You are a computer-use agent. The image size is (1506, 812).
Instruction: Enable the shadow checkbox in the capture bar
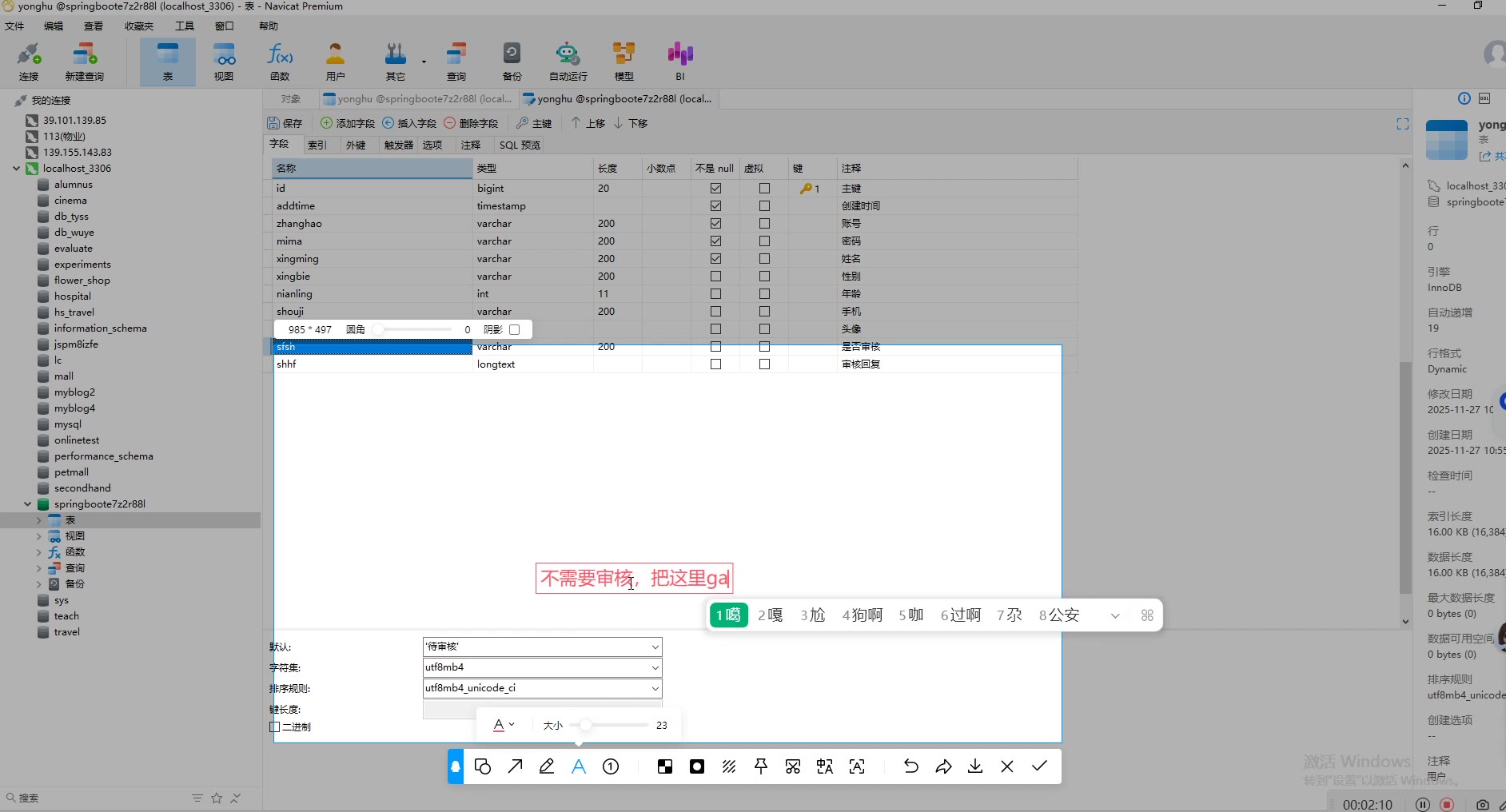(x=514, y=329)
